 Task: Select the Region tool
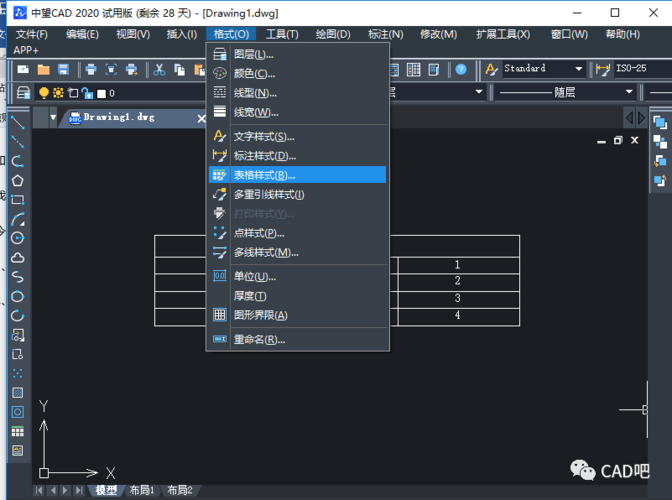(x=18, y=412)
